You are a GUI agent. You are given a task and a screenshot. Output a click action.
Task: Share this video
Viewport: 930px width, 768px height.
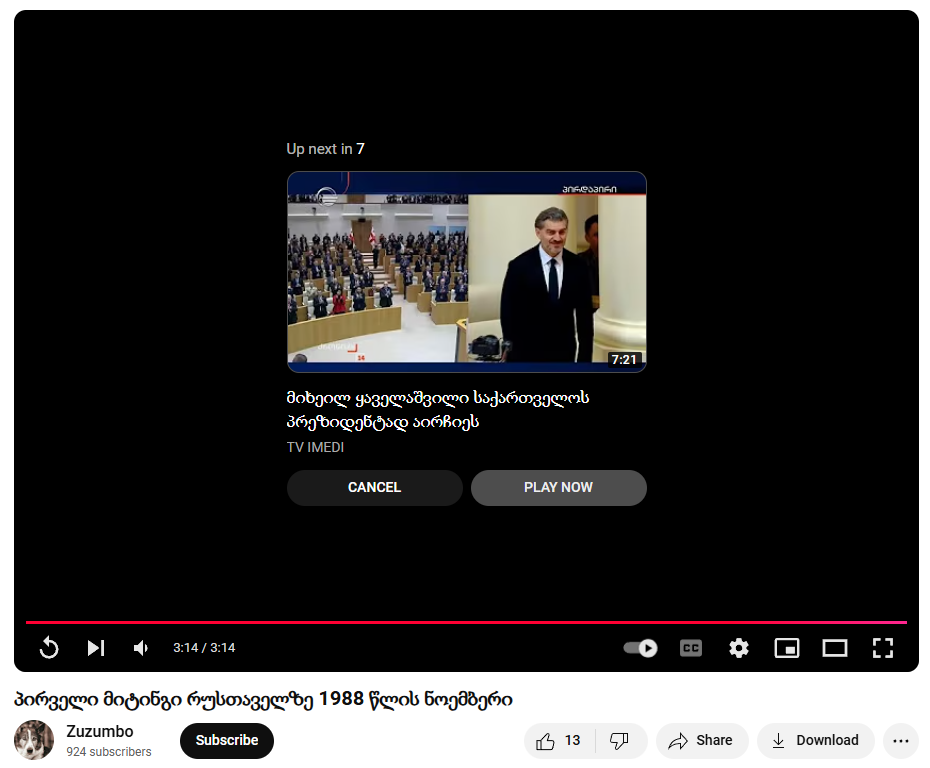point(702,740)
